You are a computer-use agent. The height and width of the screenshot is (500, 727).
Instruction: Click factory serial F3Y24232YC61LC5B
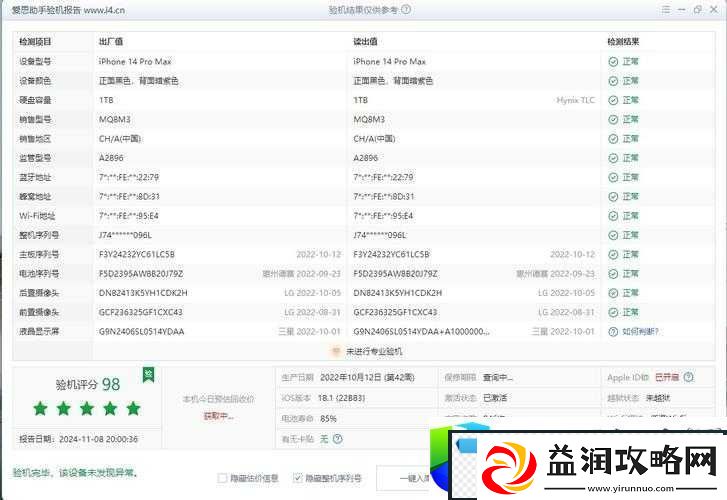point(137,255)
